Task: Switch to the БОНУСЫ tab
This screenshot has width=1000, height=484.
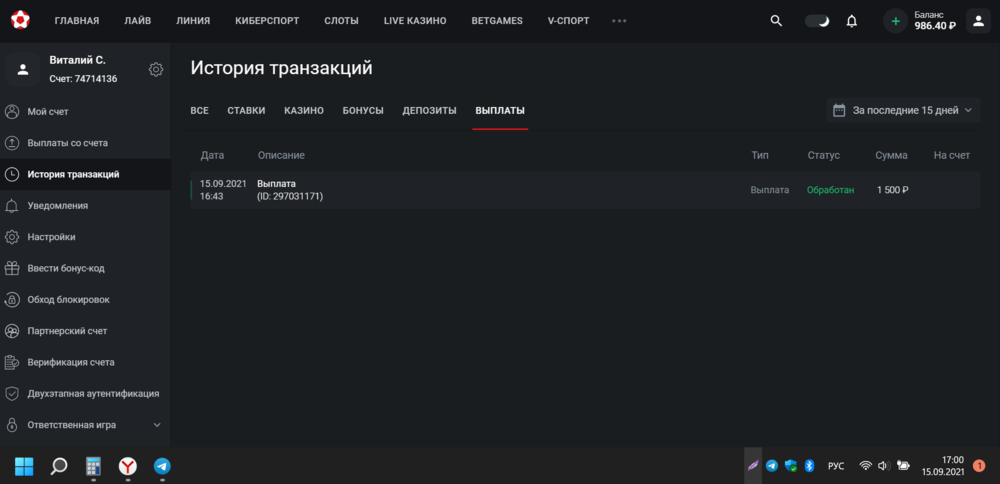Action: click(x=363, y=110)
